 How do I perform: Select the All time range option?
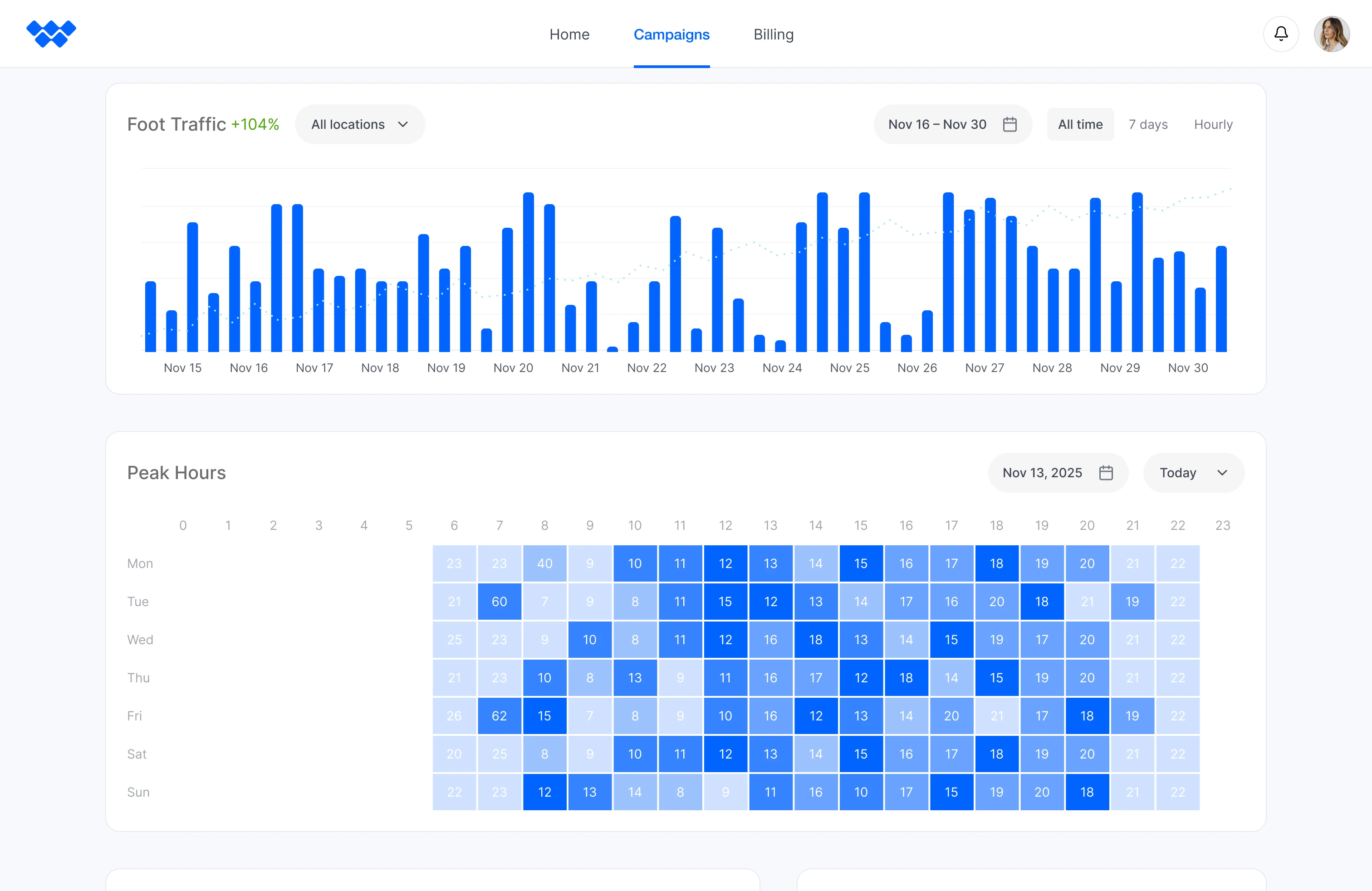click(x=1080, y=124)
